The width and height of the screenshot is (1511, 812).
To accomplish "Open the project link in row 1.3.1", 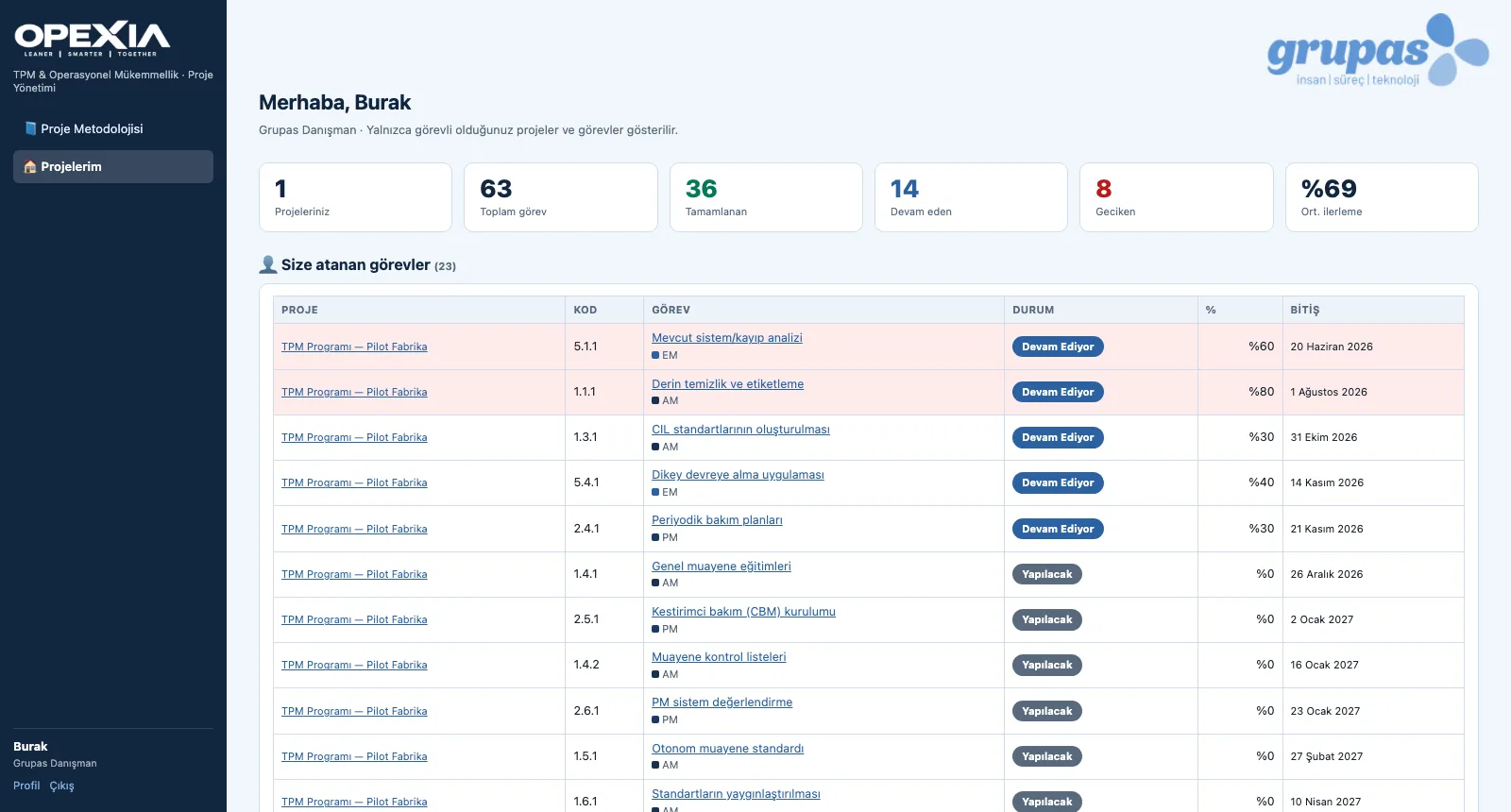I will 354,437.
